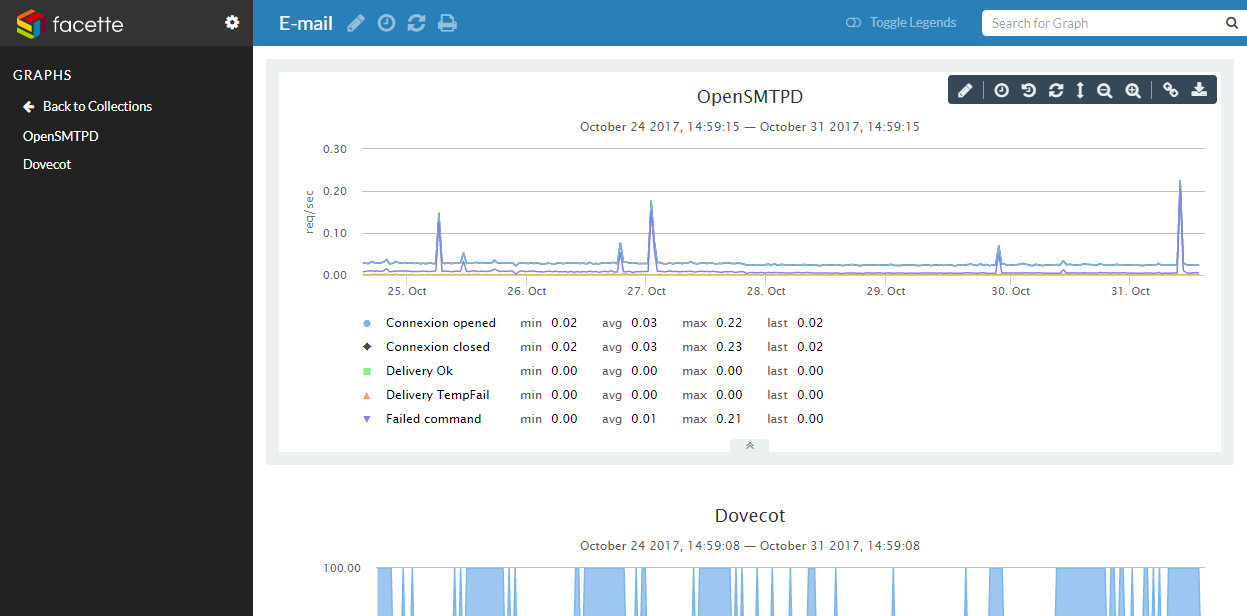Screen dimensions: 1247x616
Task: Download the OpenSMTPD graph
Action: [1199, 90]
